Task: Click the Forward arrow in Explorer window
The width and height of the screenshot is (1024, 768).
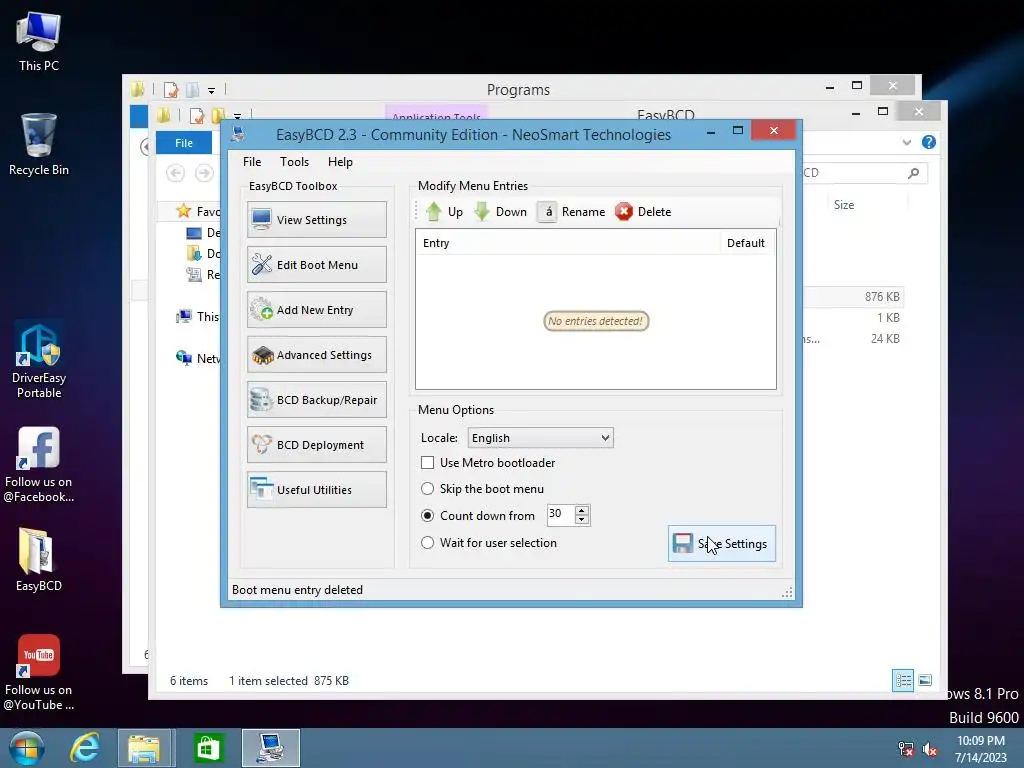Action: (204, 173)
